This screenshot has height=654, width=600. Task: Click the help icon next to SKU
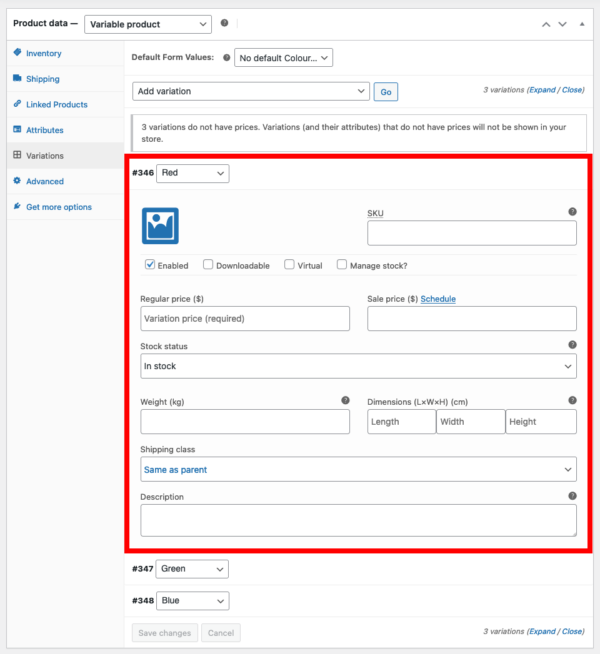click(x=572, y=212)
